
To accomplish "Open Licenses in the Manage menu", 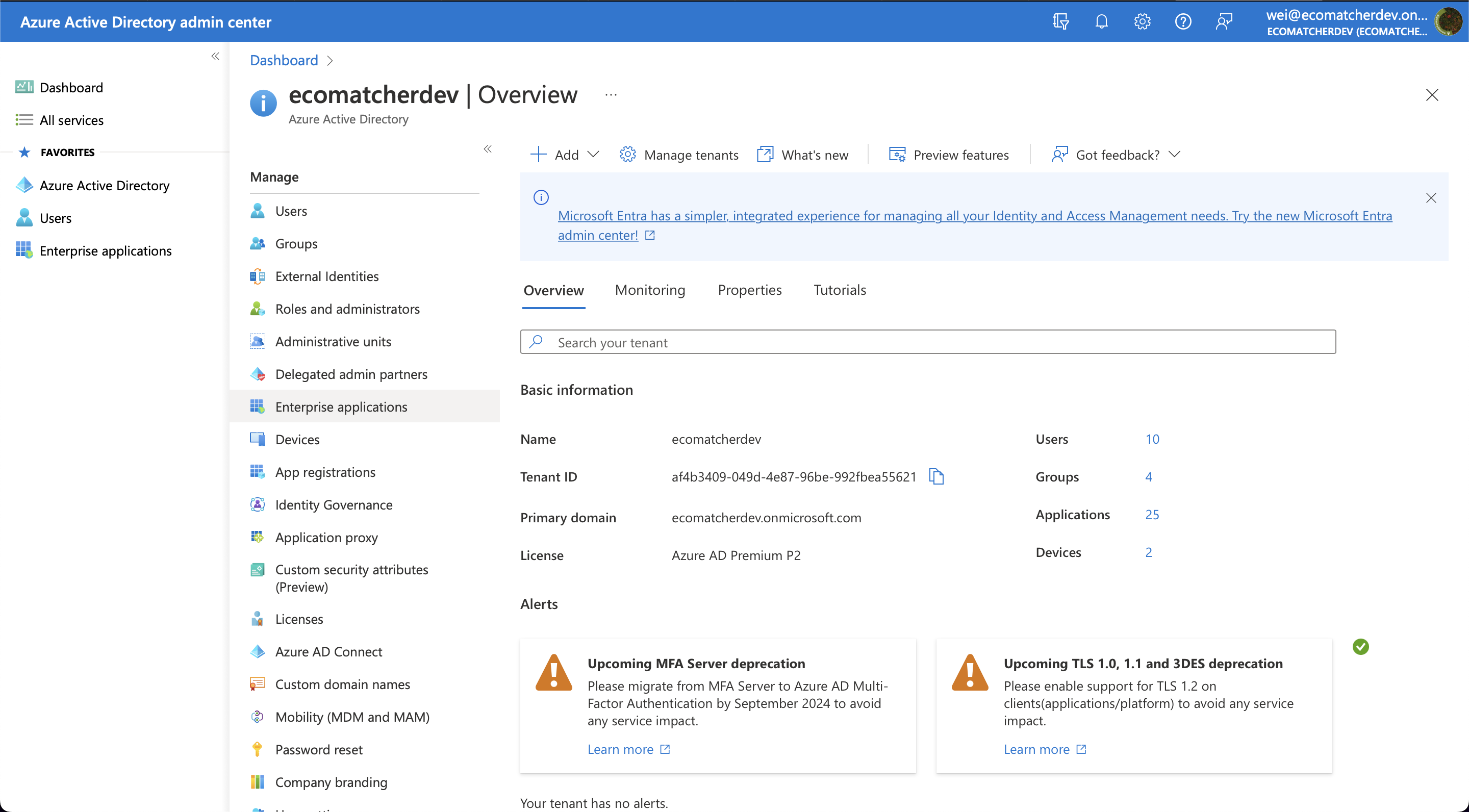I will 365,619.
